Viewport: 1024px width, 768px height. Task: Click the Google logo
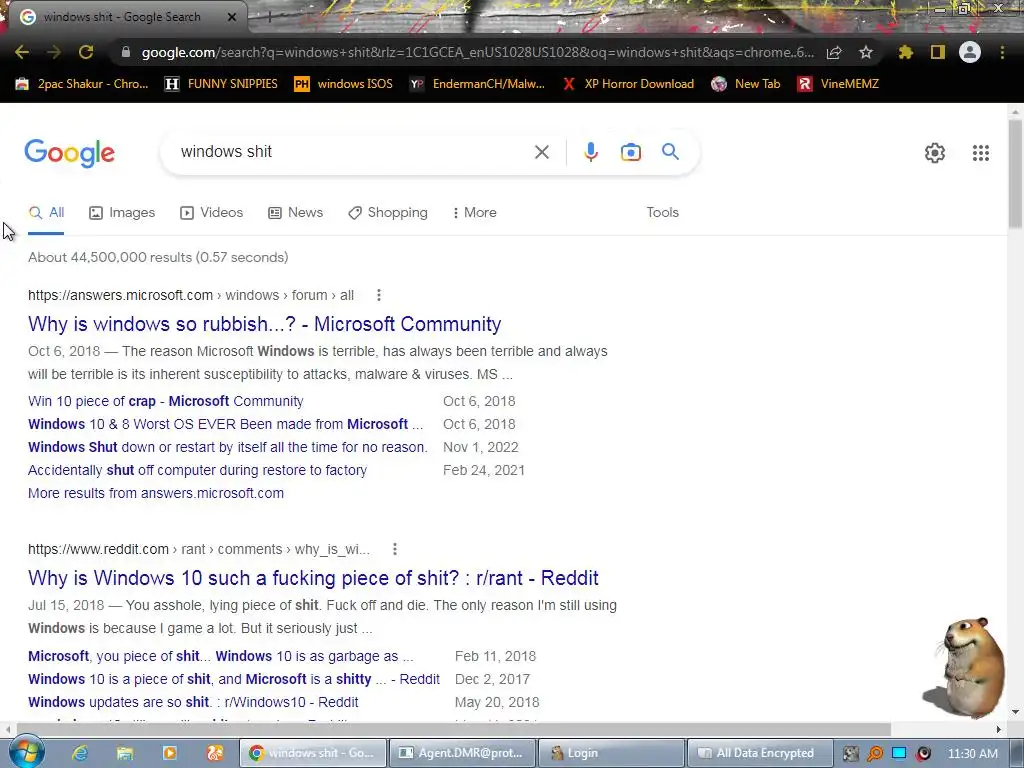coord(69,153)
